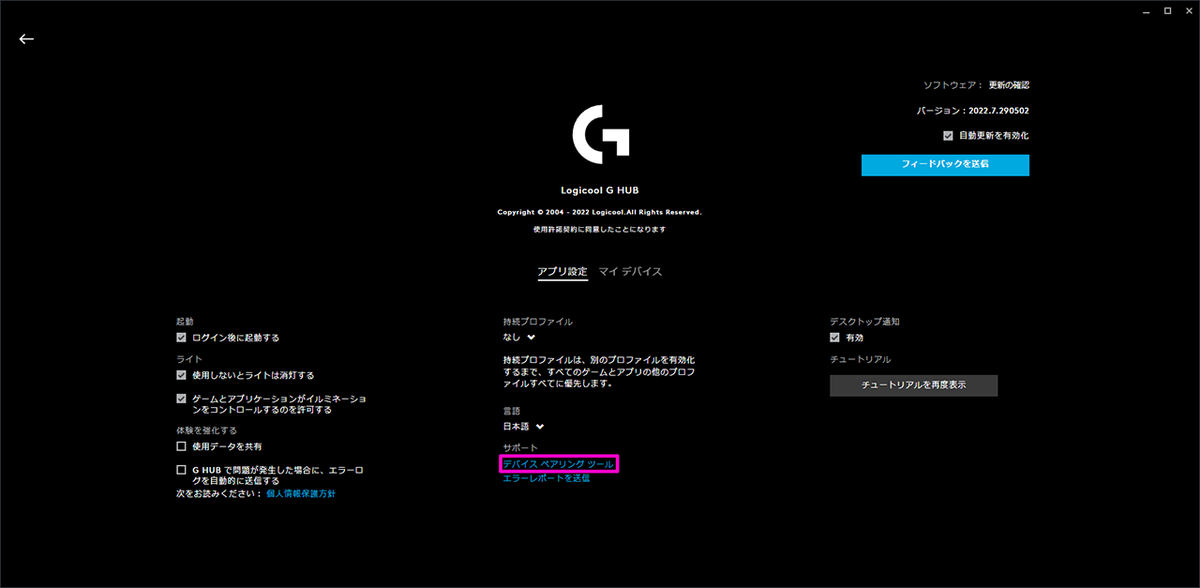The image size is (1200, 588).
Task: Check for software update (更新の確認)
Action: tap(1009, 86)
